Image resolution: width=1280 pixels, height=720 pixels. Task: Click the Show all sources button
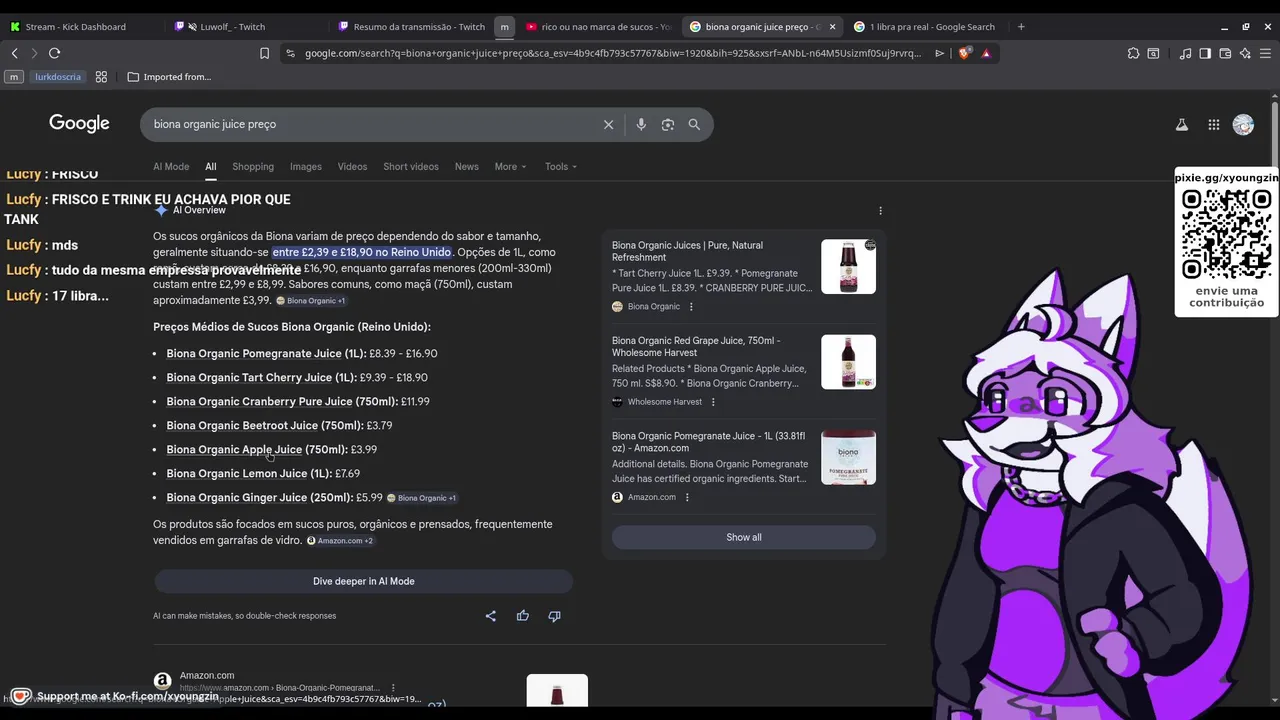pyautogui.click(x=743, y=537)
